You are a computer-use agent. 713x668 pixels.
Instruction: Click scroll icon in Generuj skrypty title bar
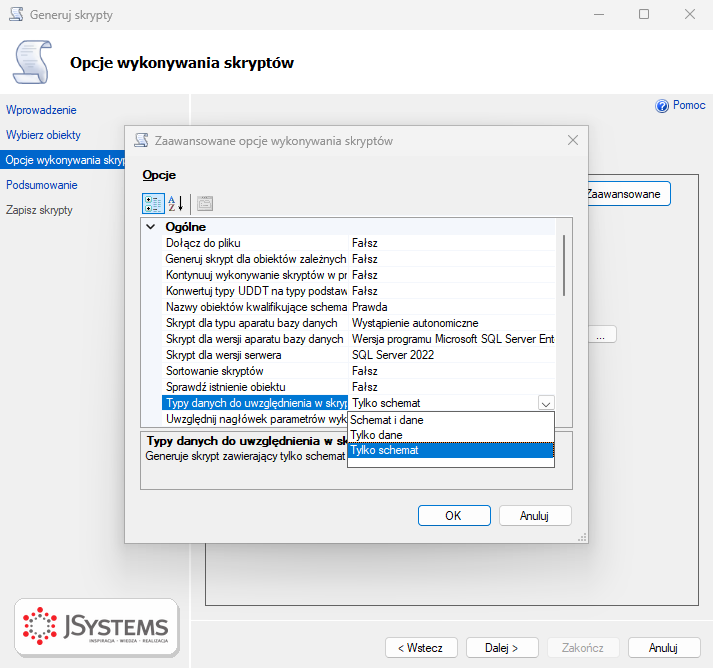(x=16, y=14)
